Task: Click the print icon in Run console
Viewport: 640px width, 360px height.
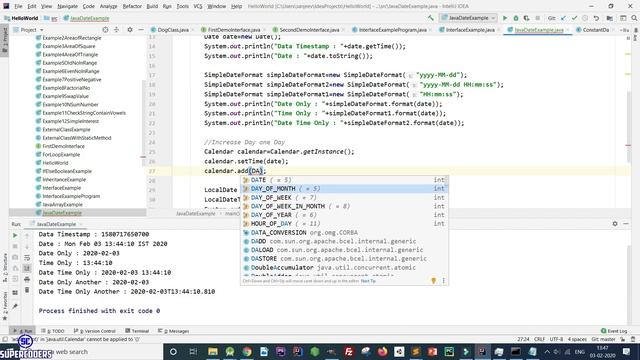Action: tap(27, 279)
